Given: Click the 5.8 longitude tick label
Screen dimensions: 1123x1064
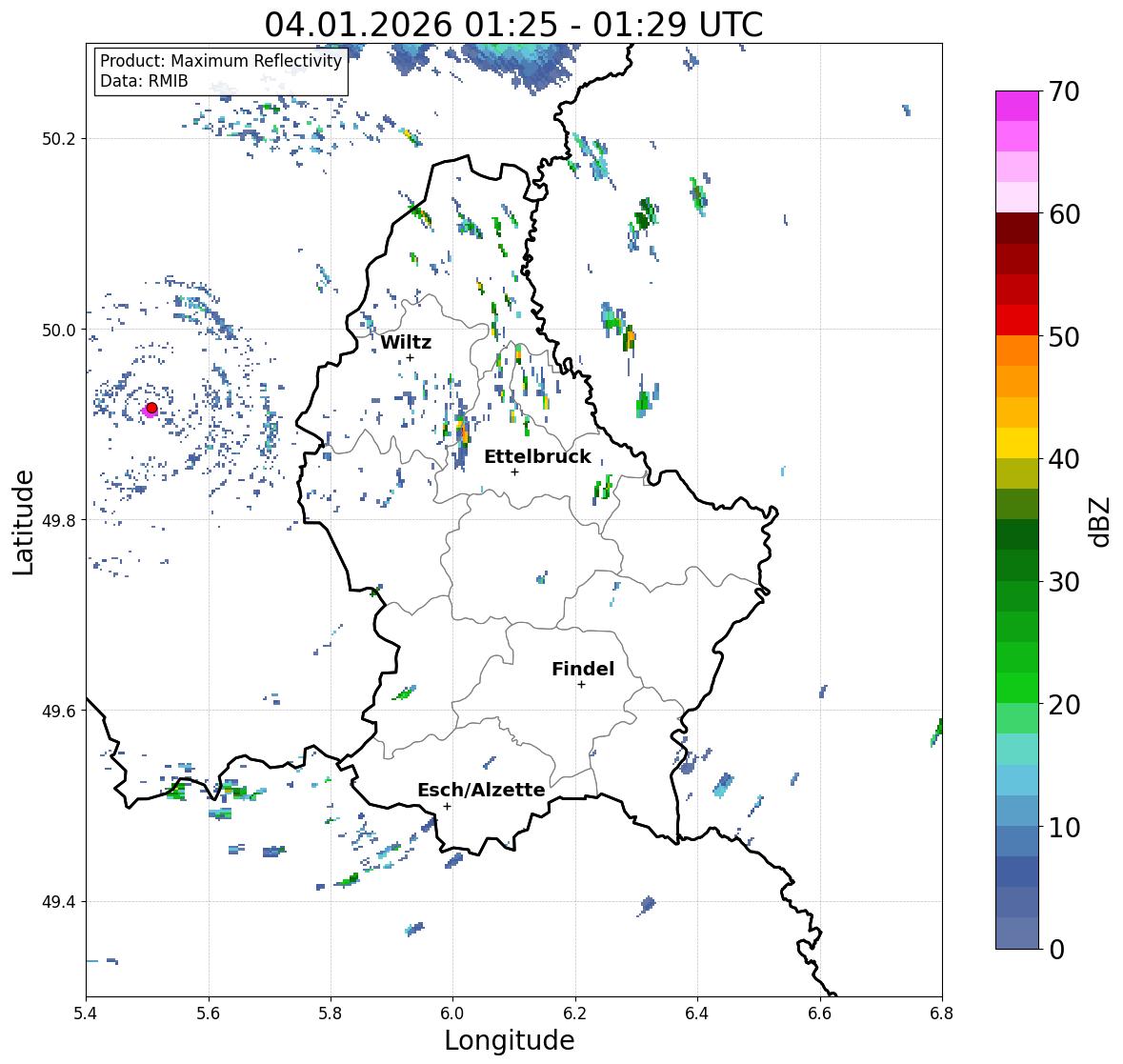Looking at the screenshot, I should point(331,1013).
